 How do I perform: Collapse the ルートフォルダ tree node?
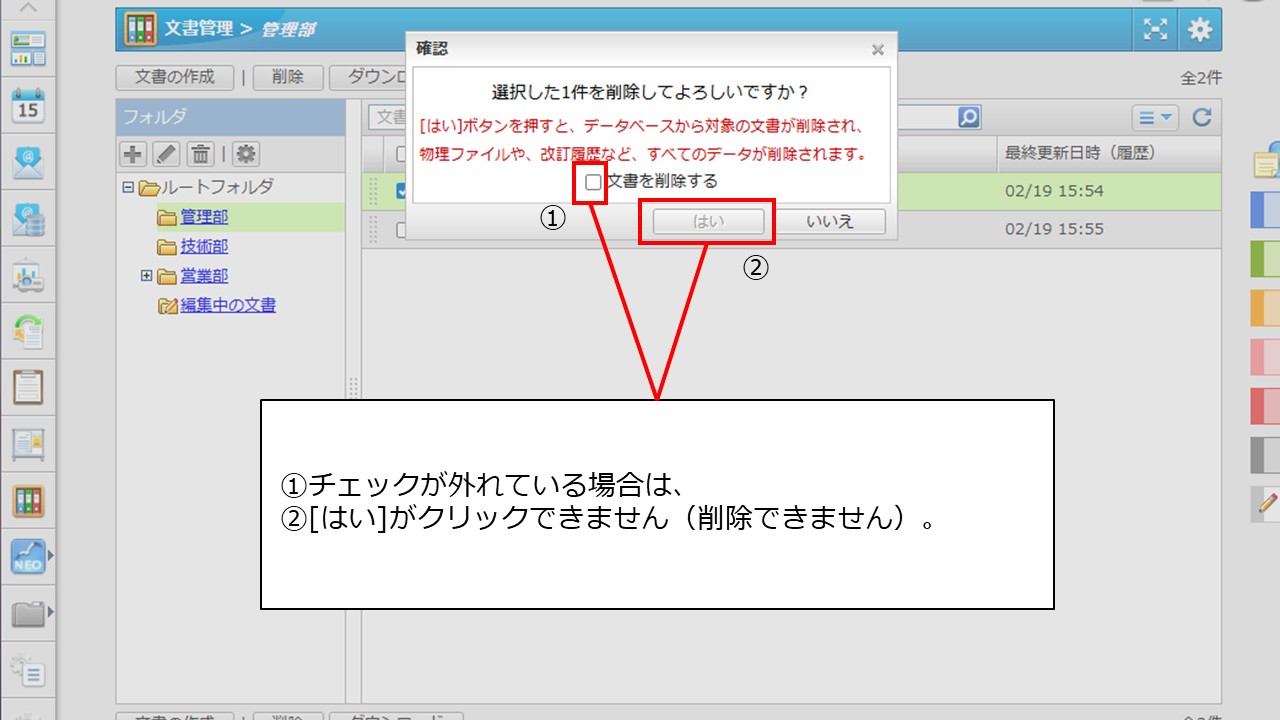[x=127, y=187]
